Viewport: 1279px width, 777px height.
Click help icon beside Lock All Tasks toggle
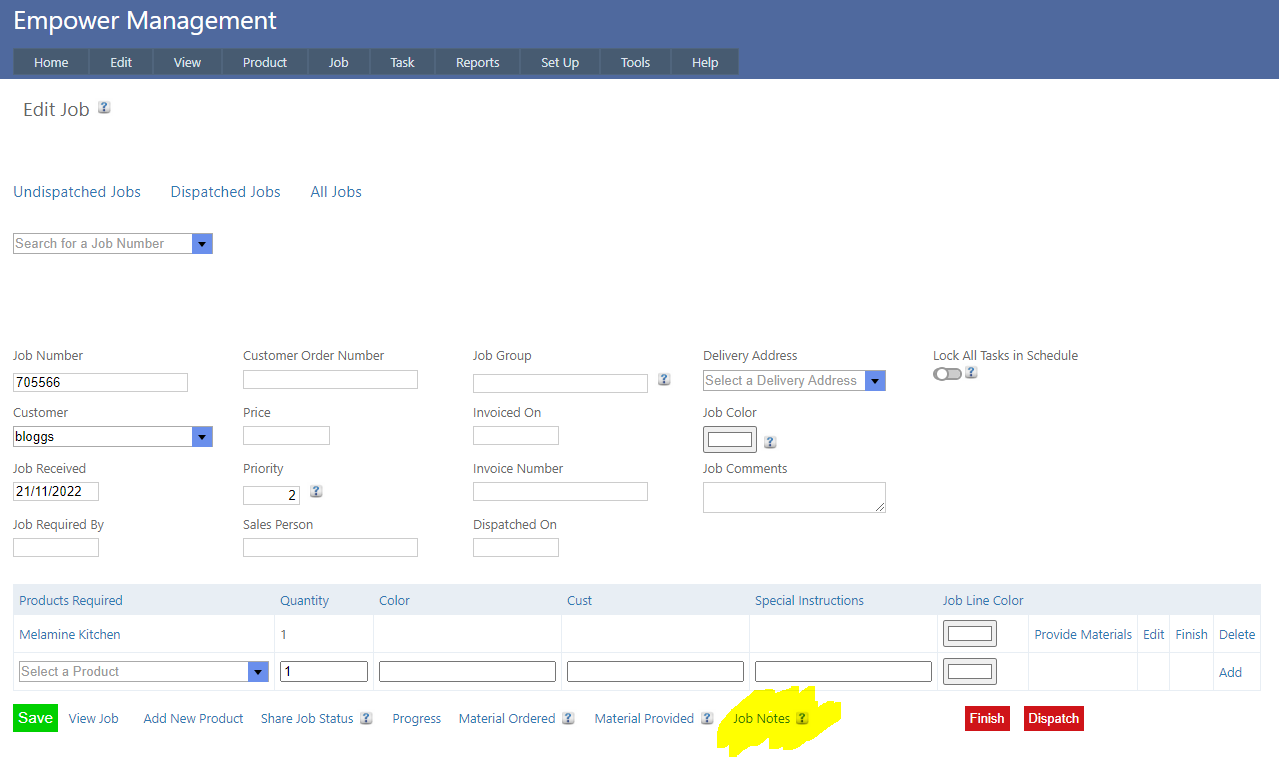[x=971, y=373]
